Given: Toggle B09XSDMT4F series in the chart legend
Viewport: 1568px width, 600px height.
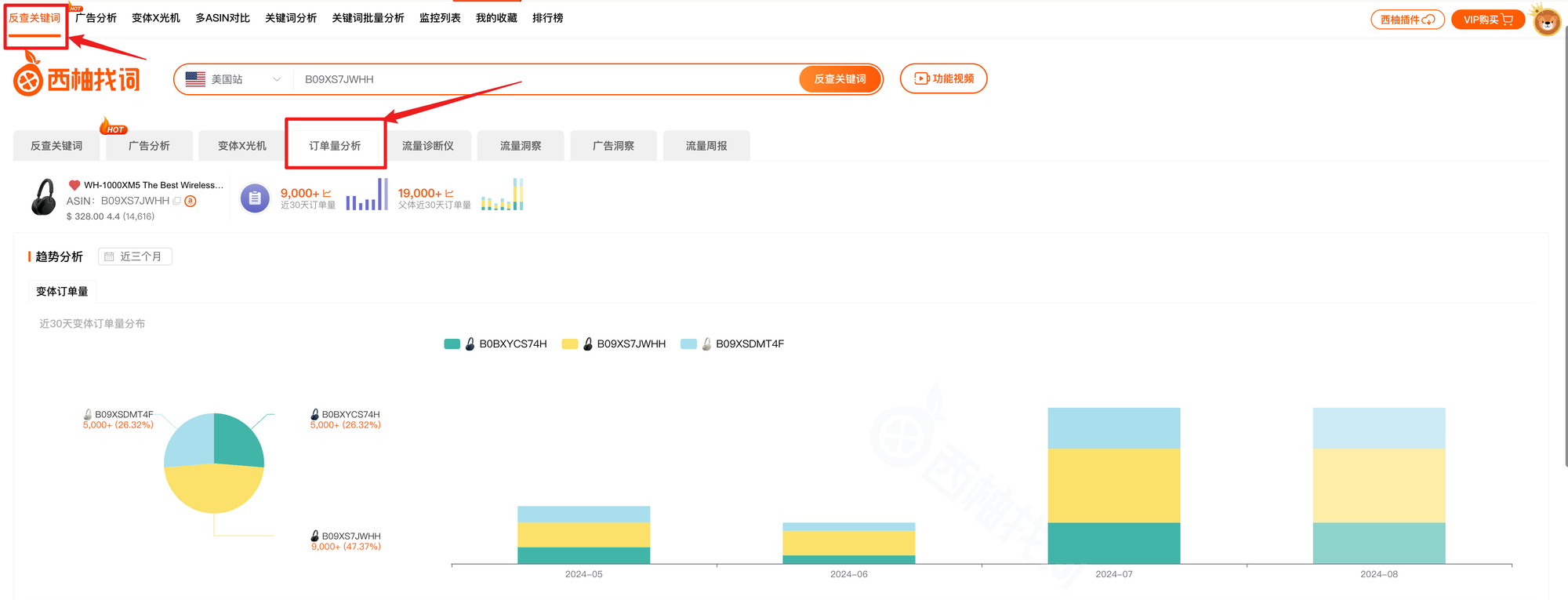Looking at the screenshot, I should 732,344.
